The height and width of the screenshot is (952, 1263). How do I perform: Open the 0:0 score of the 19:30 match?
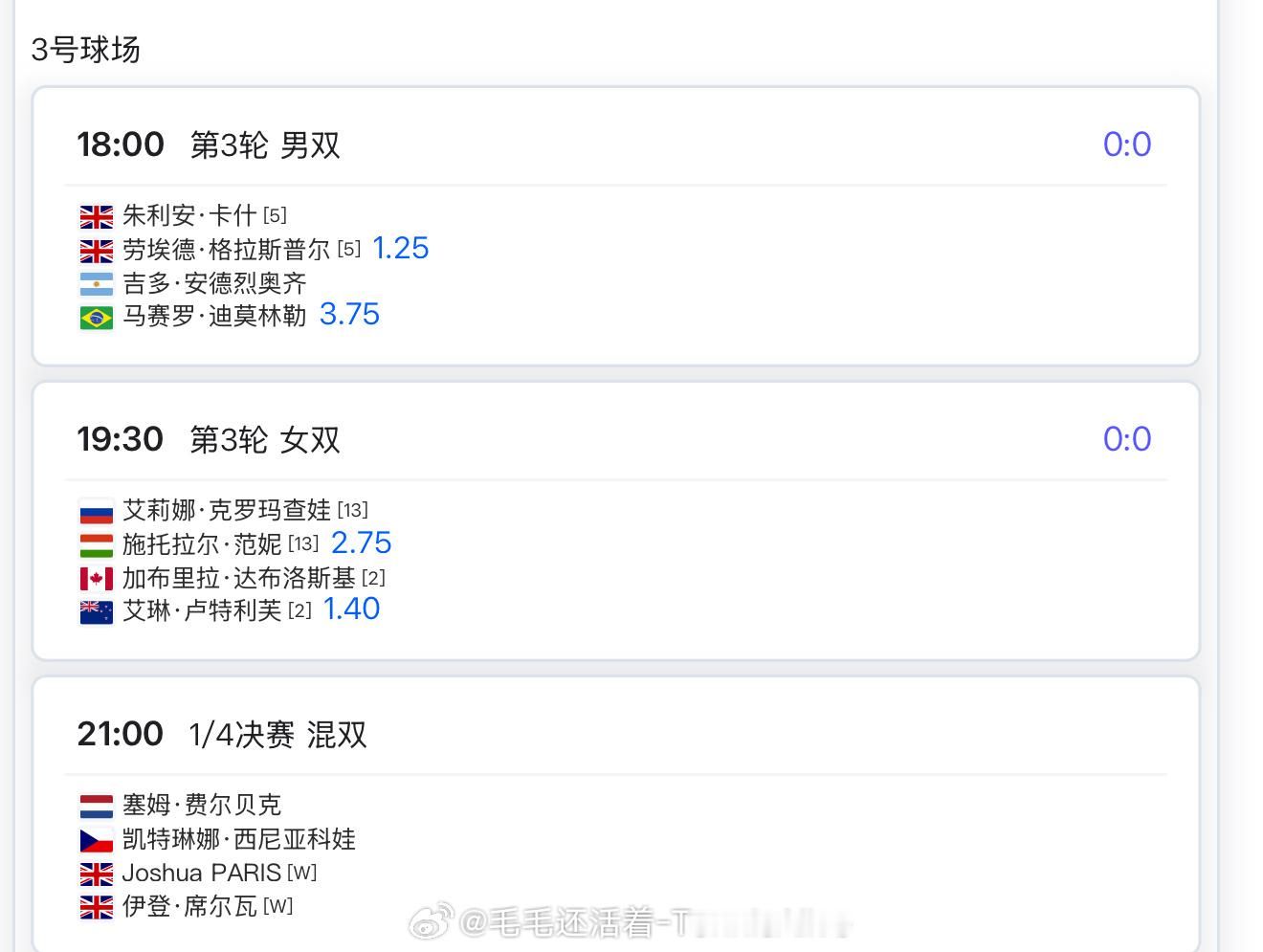click(1127, 439)
